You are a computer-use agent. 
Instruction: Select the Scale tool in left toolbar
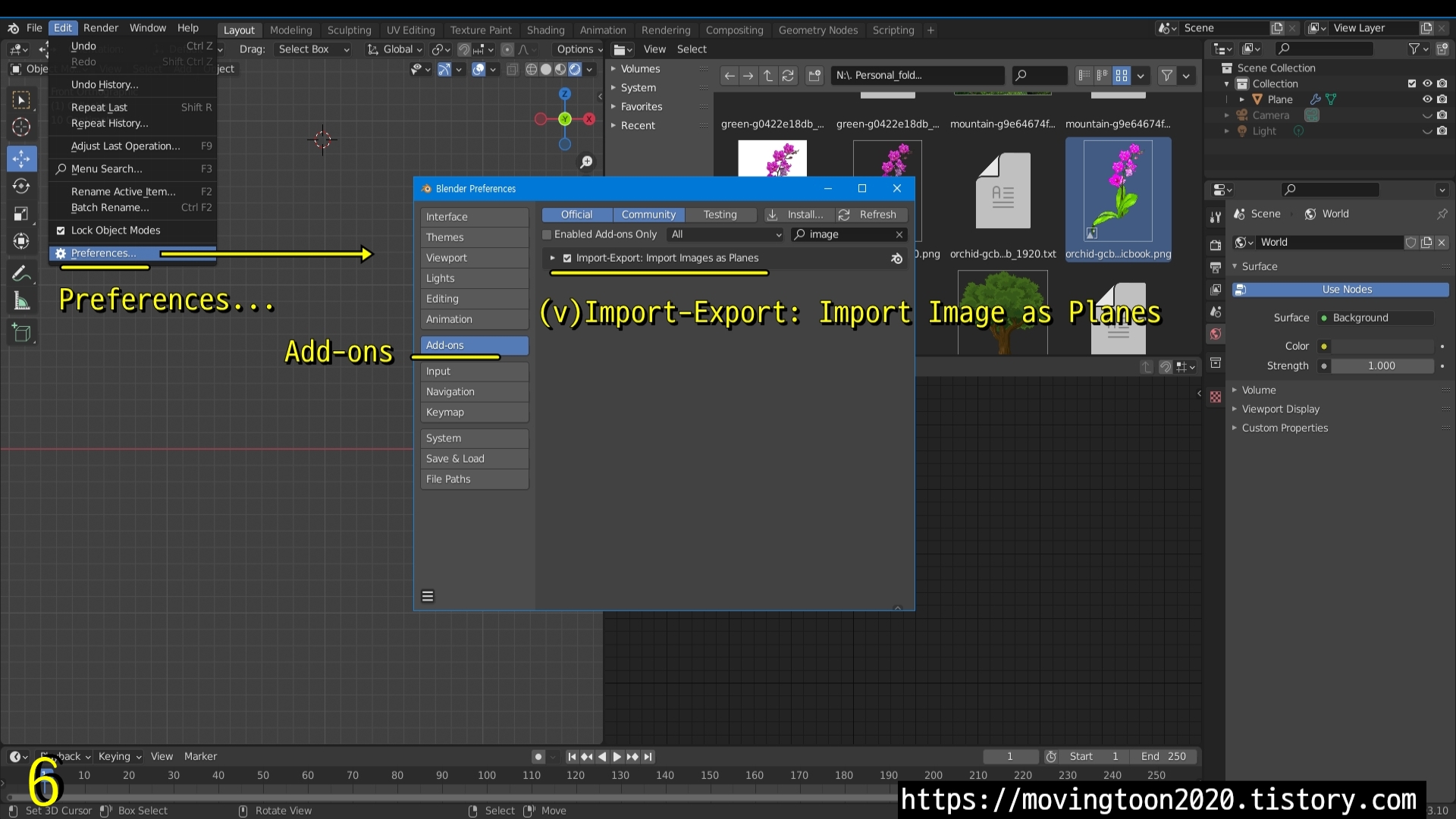21,214
